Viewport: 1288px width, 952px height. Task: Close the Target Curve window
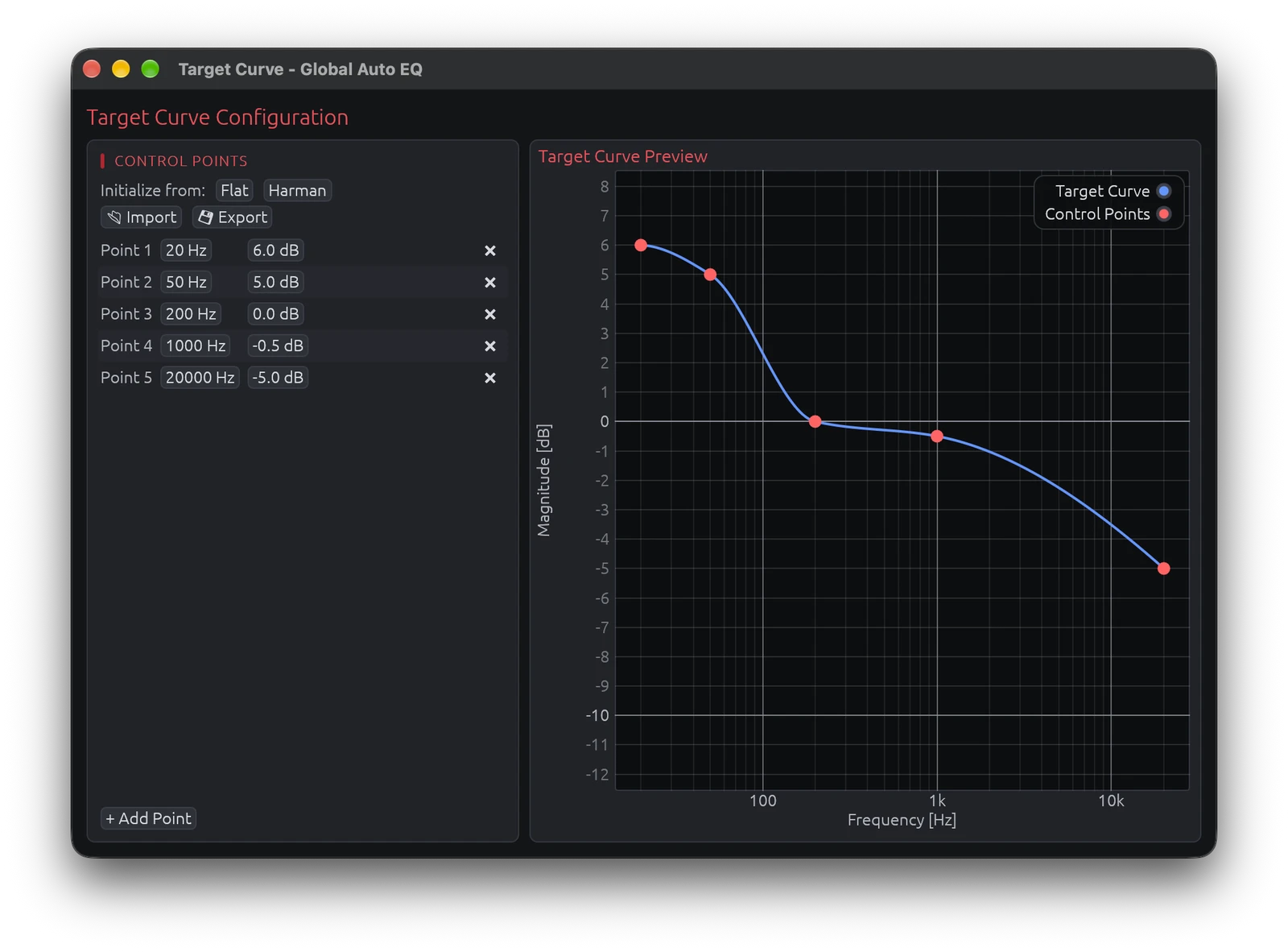coord(92,69)
